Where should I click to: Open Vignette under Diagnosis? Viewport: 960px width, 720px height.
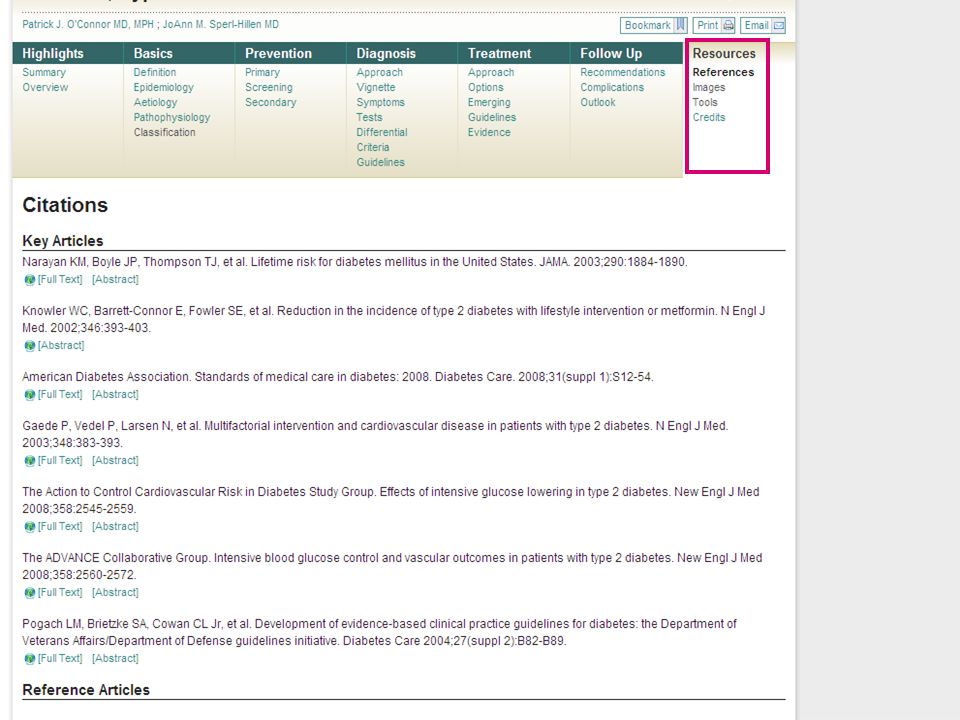[x=376, y=88]
